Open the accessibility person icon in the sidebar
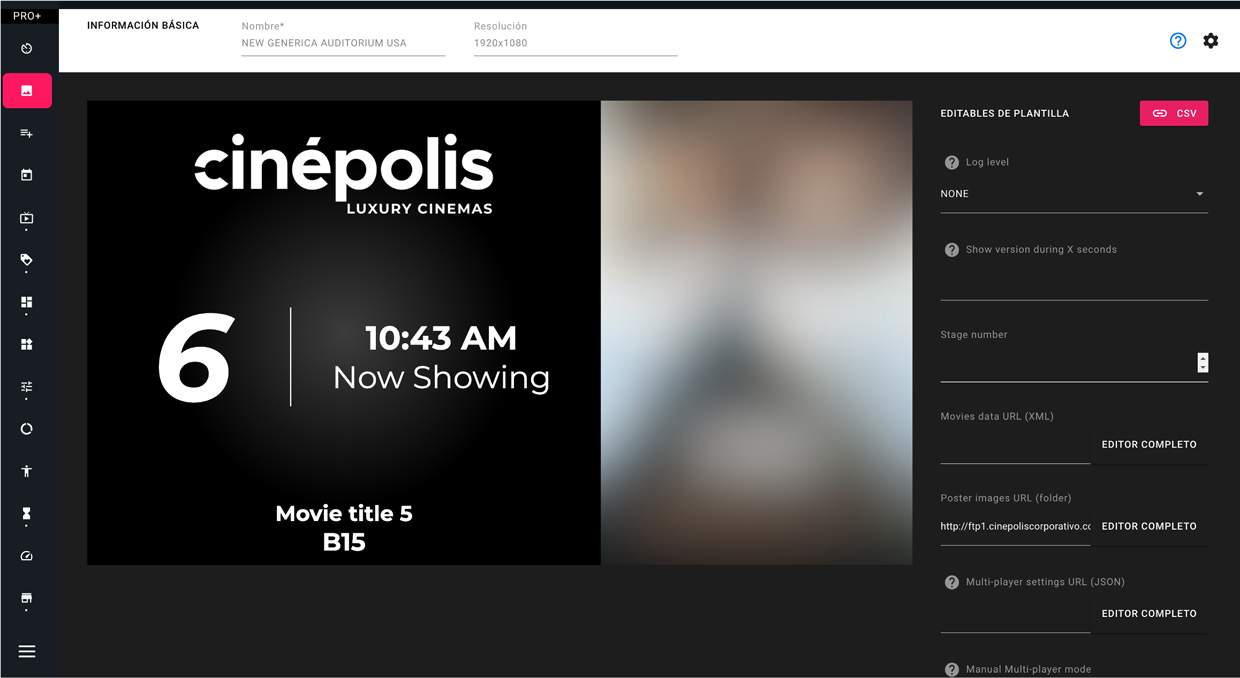This screenshot has height=678, width=1240. [x=27, y=471]
